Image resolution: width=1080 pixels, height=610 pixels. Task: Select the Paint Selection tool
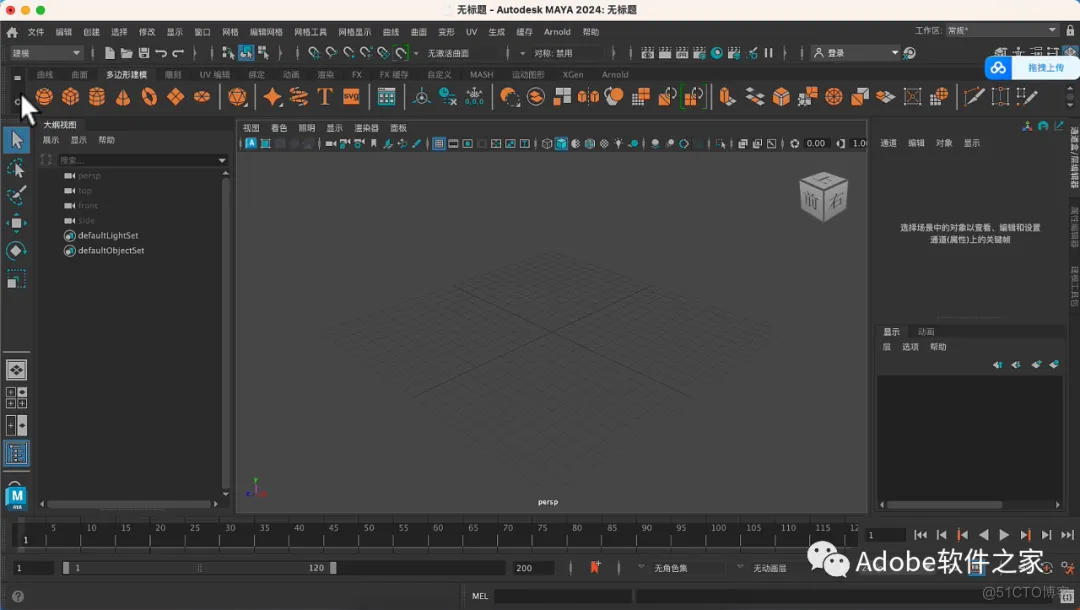tap(17, 196)
